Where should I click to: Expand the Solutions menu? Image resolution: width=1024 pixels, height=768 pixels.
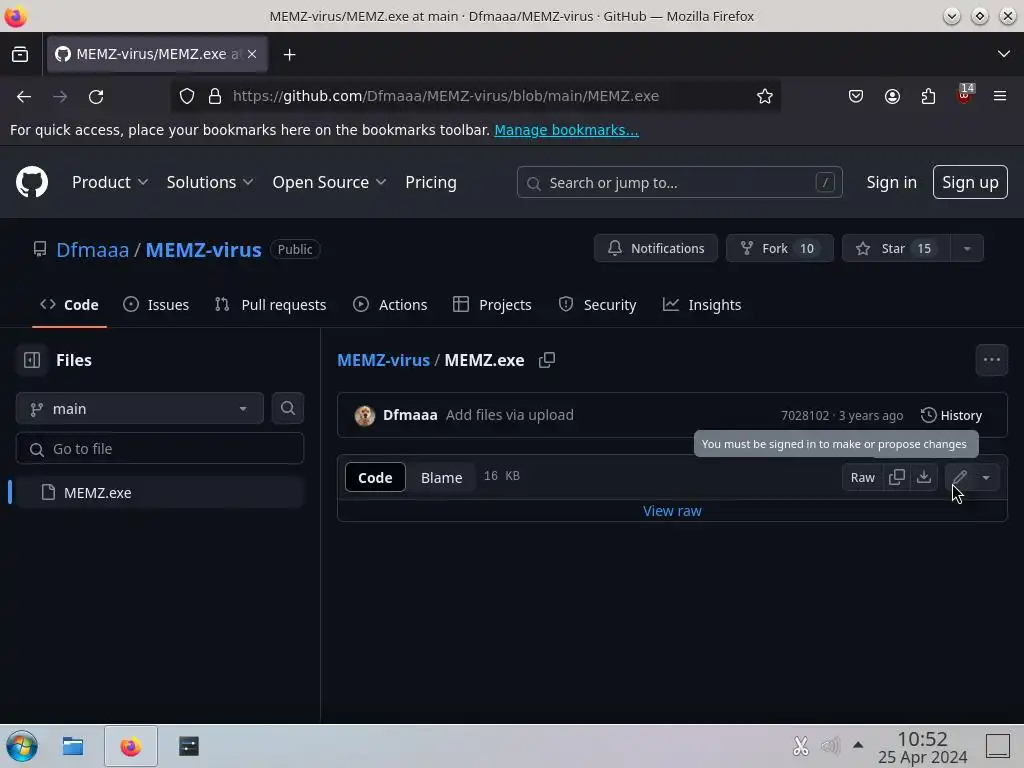point(210,182)
